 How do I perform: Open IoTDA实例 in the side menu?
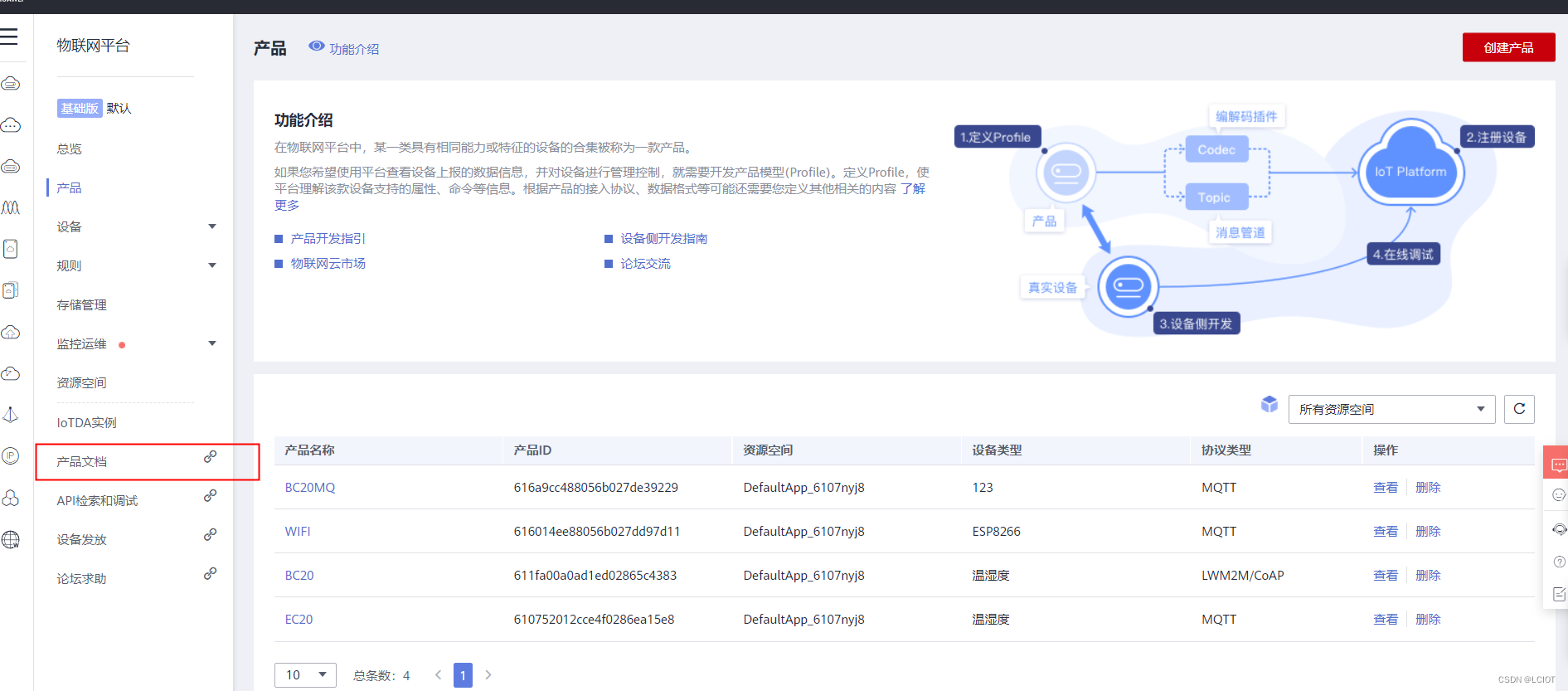(87, 423)
